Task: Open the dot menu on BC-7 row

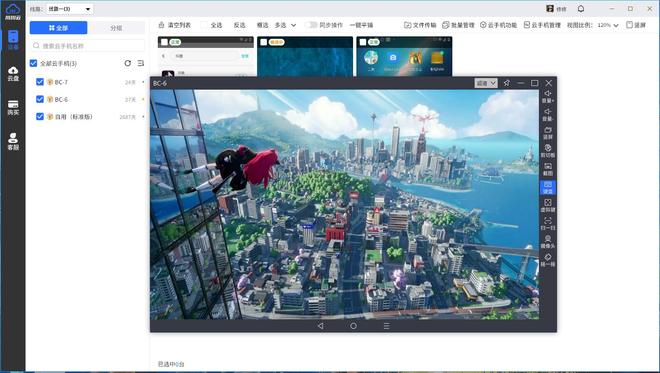Action: click(x=143, y=82)
